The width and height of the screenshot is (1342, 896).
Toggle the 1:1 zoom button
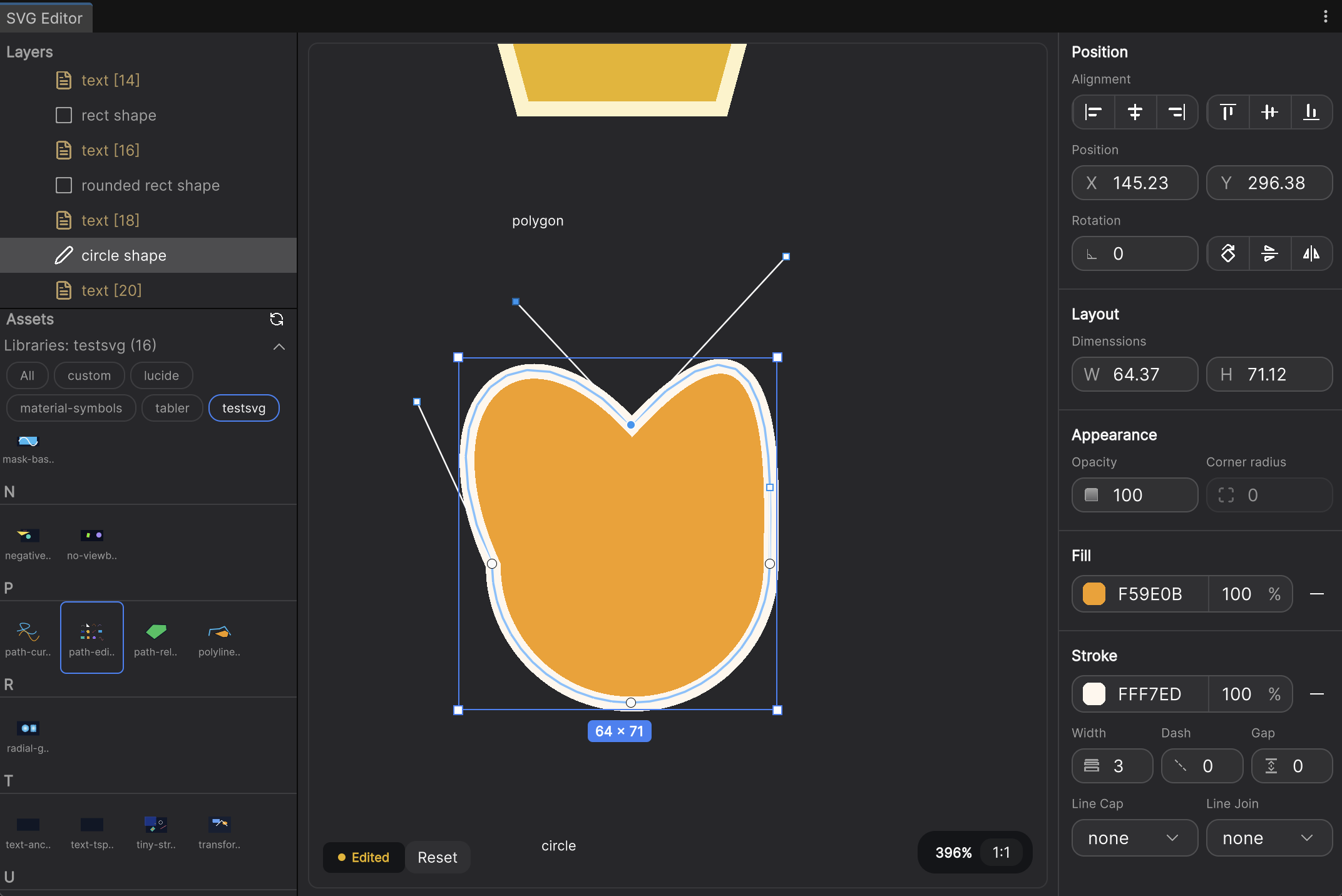click(1001, 852)
